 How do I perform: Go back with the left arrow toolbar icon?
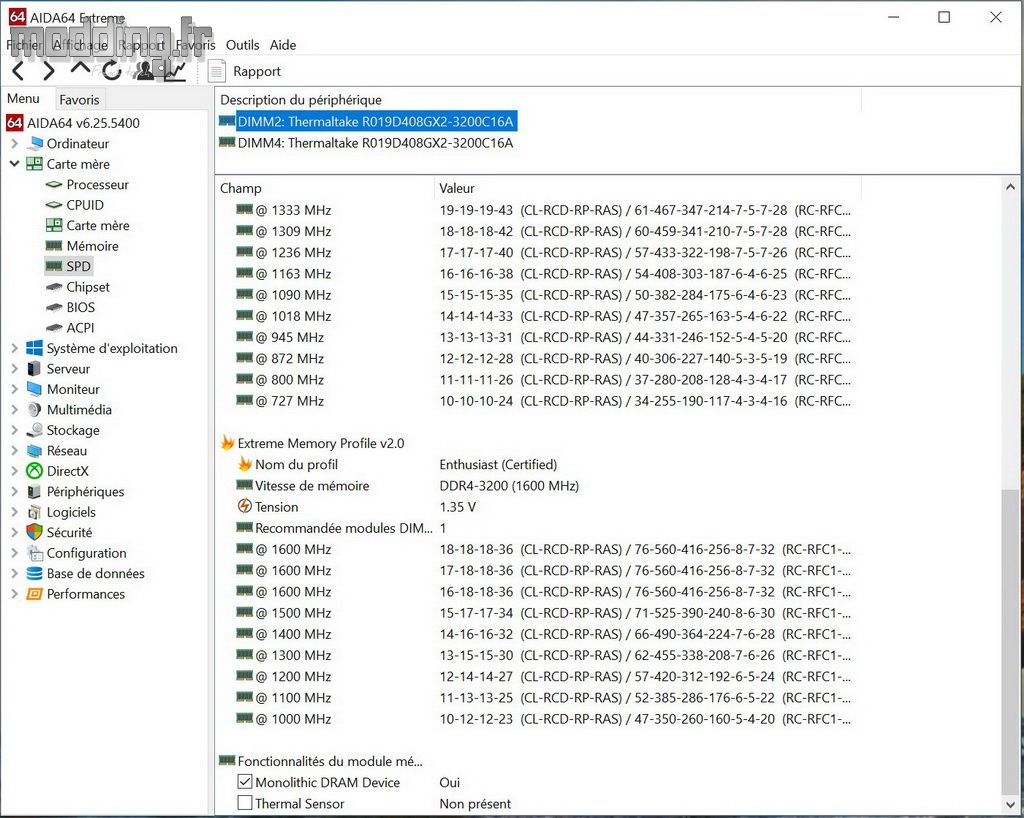coord(18,71)
